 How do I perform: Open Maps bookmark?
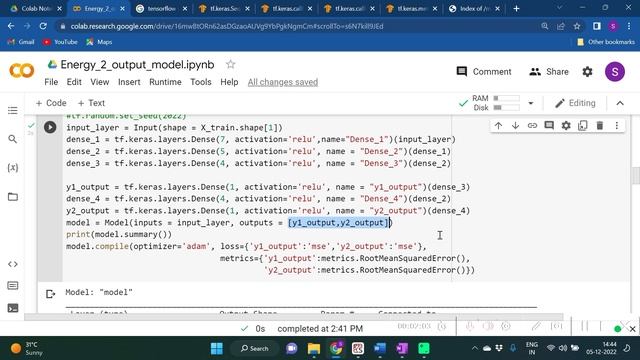point(99,42)
